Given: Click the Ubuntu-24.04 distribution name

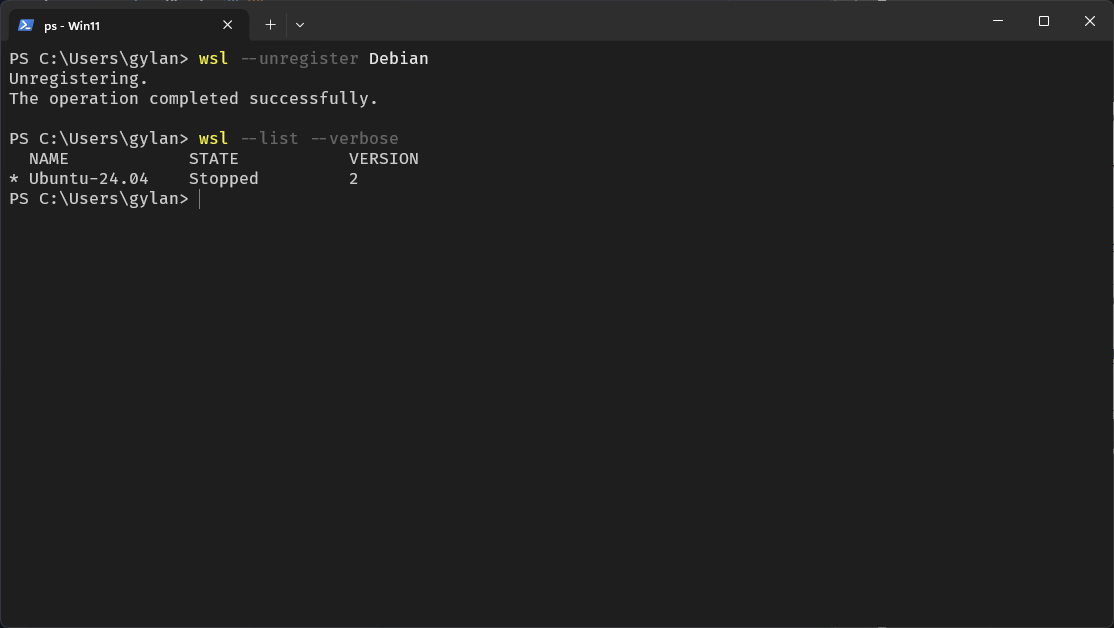Looking at the screenshot, I should click(88, 179).
